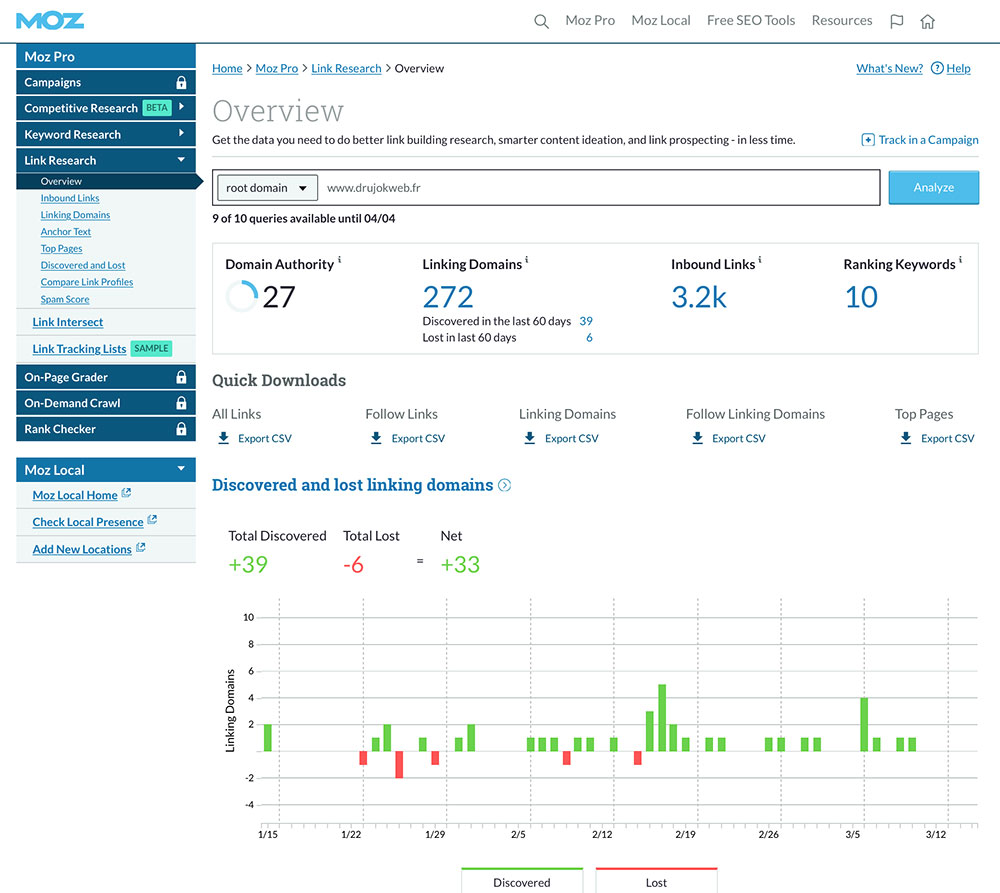Click the Check Local Presence external link icon
Image resolution: width=1000 pixels, height=893 pixels.
152,520
